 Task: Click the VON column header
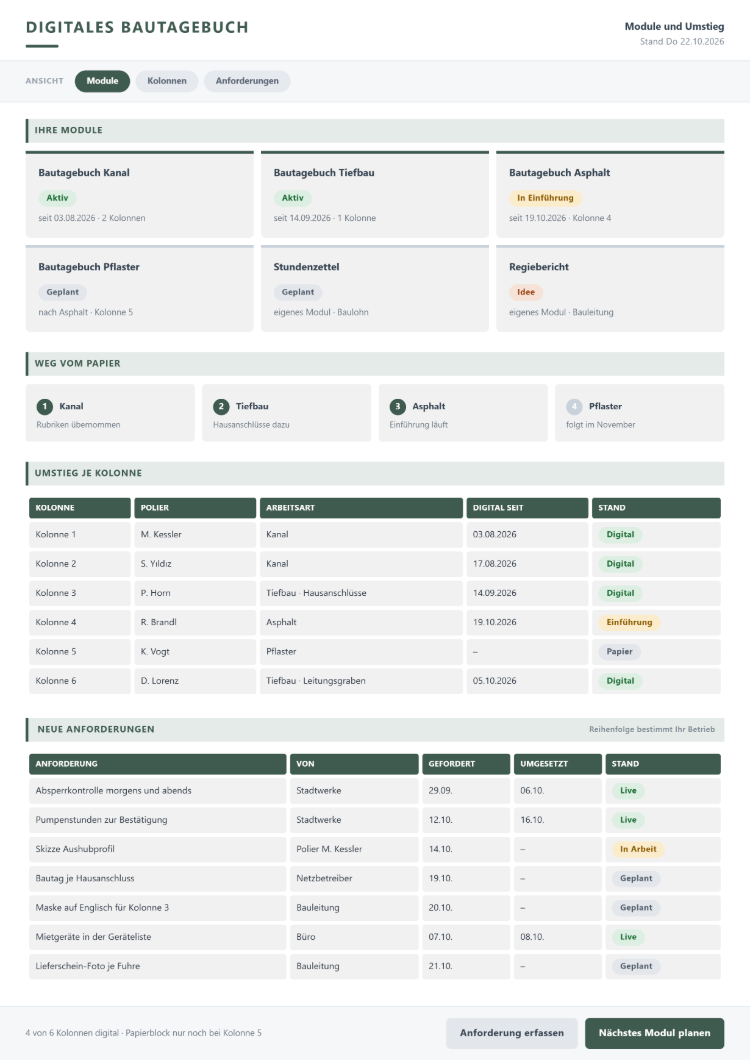coord(354,764)
